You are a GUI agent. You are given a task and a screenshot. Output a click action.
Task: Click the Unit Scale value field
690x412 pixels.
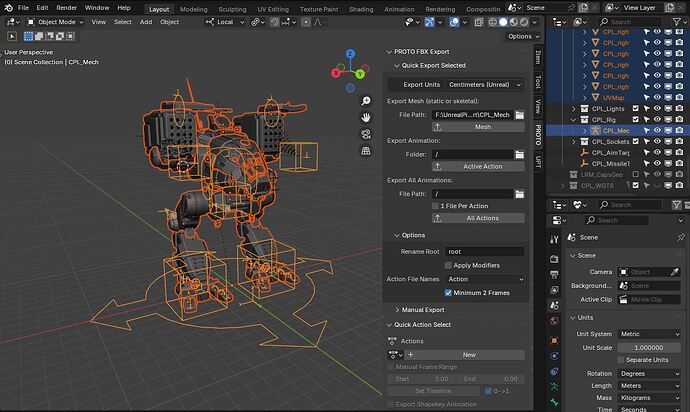(x=650, y=348)
